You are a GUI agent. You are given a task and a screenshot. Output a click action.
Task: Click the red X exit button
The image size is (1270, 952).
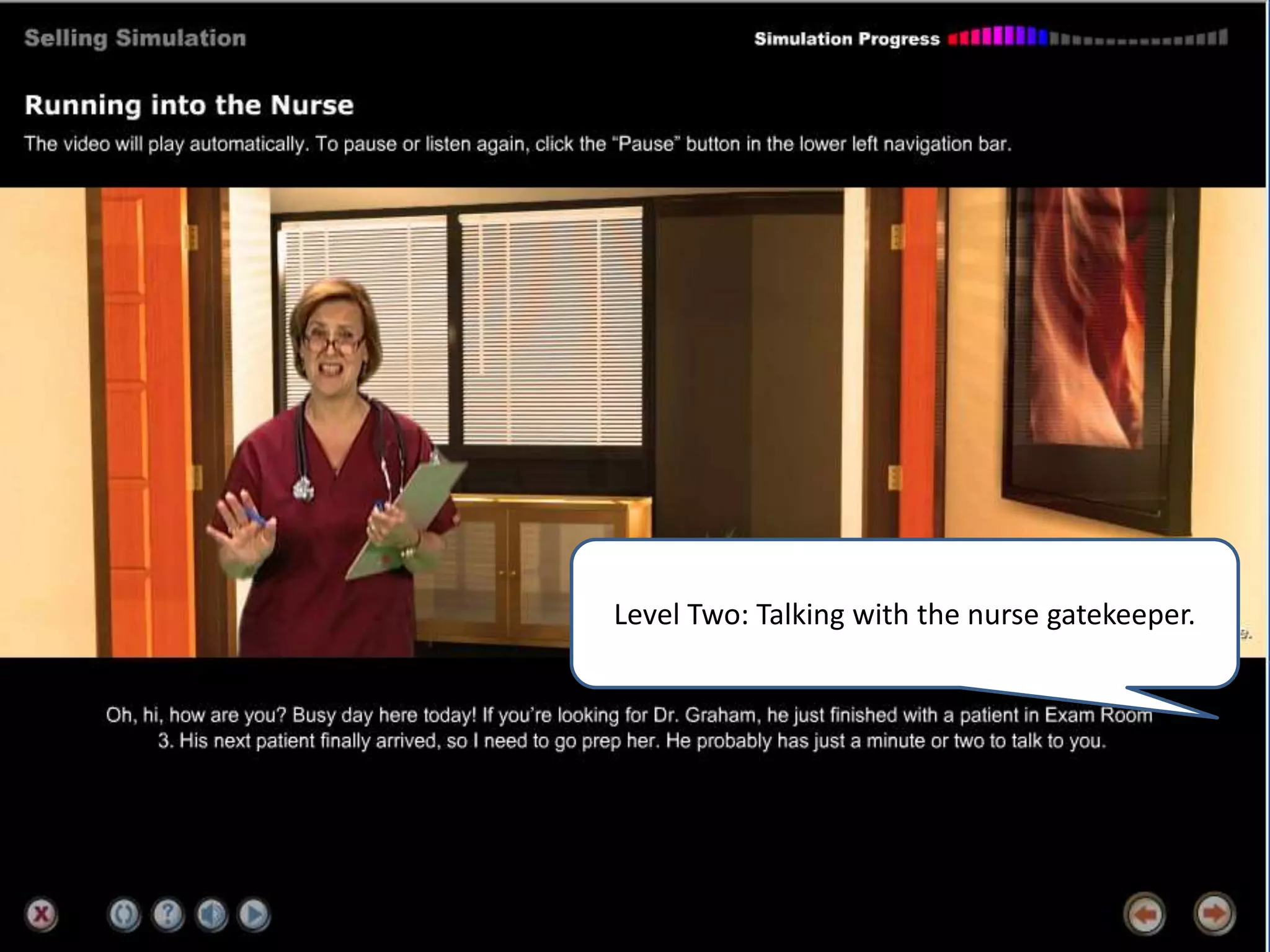click(x=41, y=914)
